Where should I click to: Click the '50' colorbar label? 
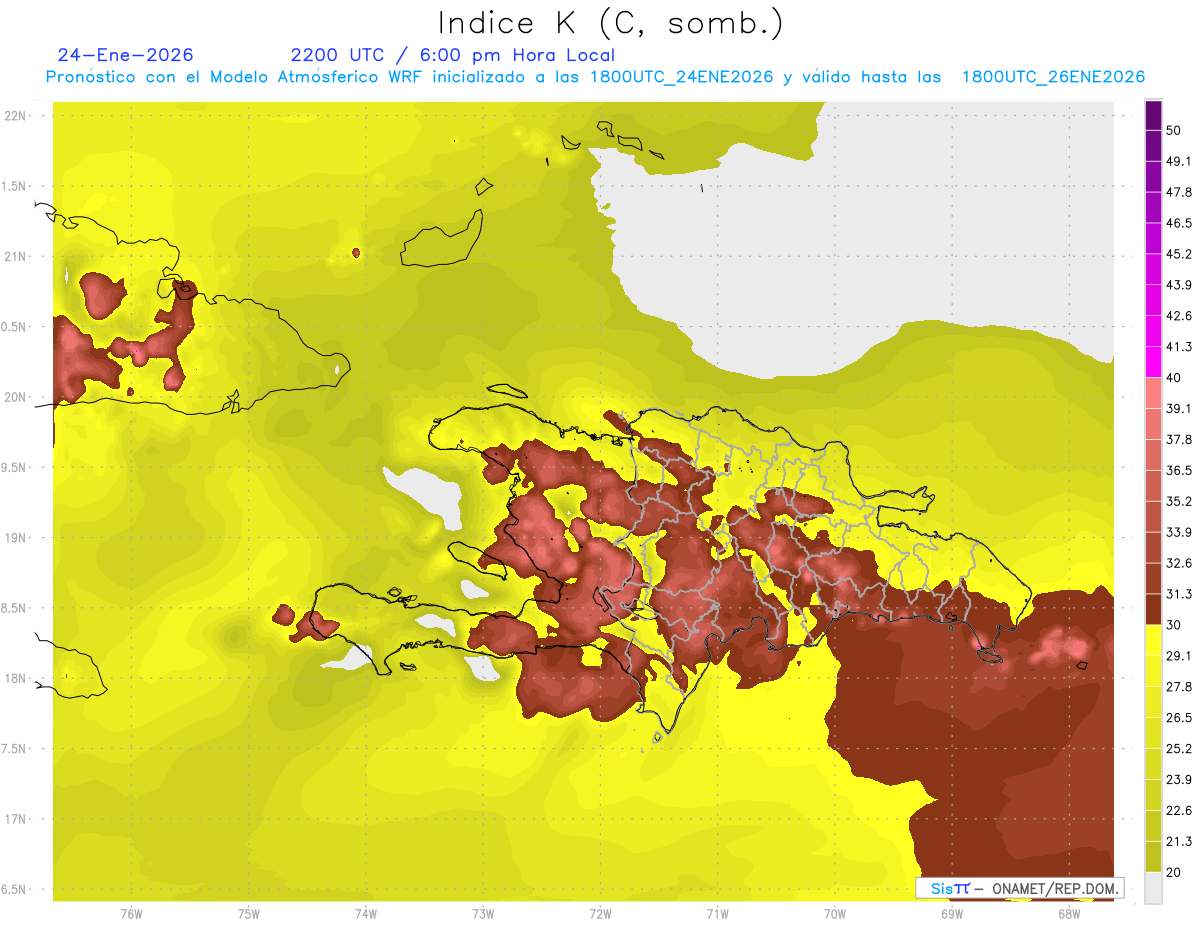[1174, 132]
